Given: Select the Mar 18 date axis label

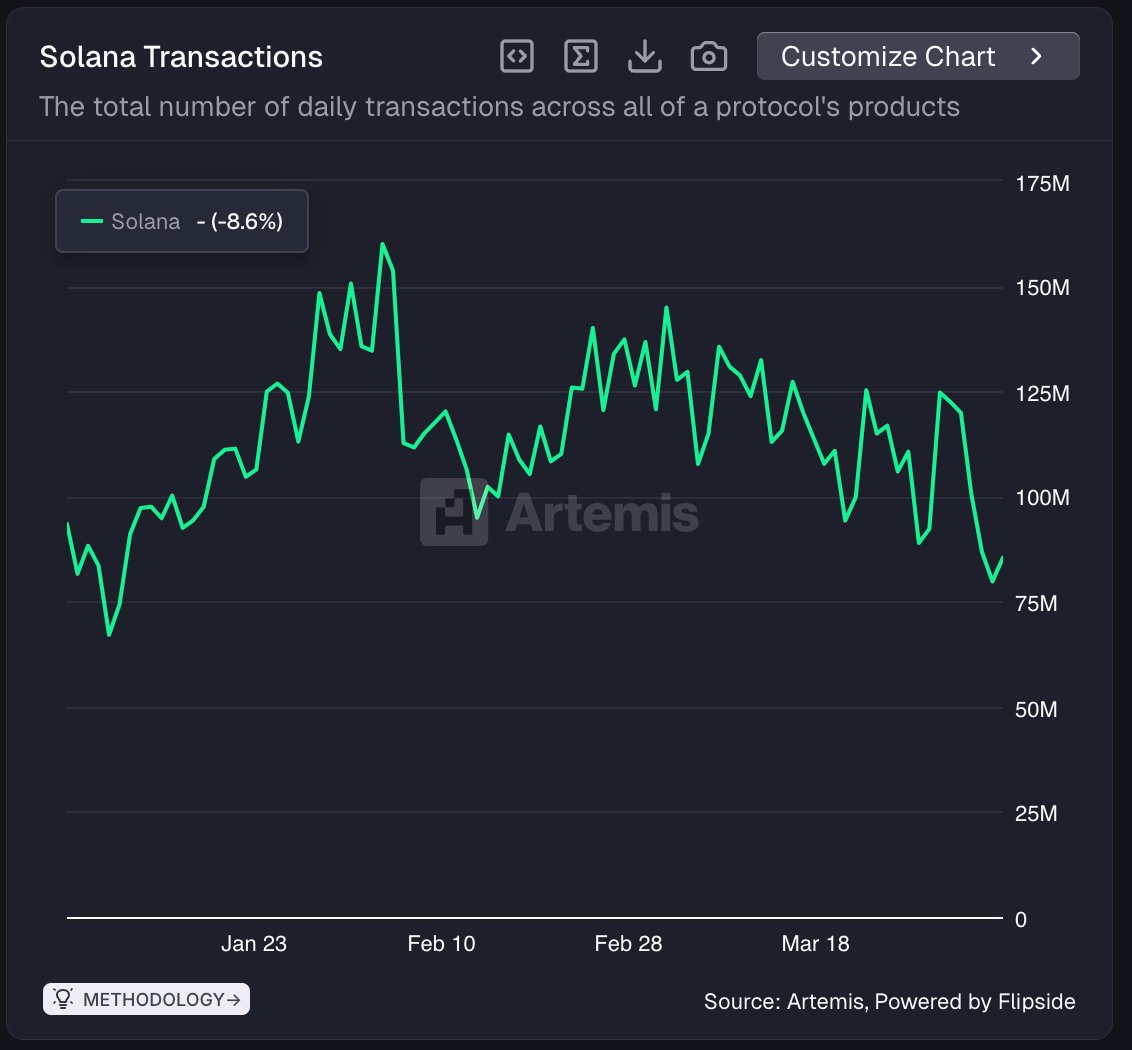Looking at the screenshot, I should point(815,944).
